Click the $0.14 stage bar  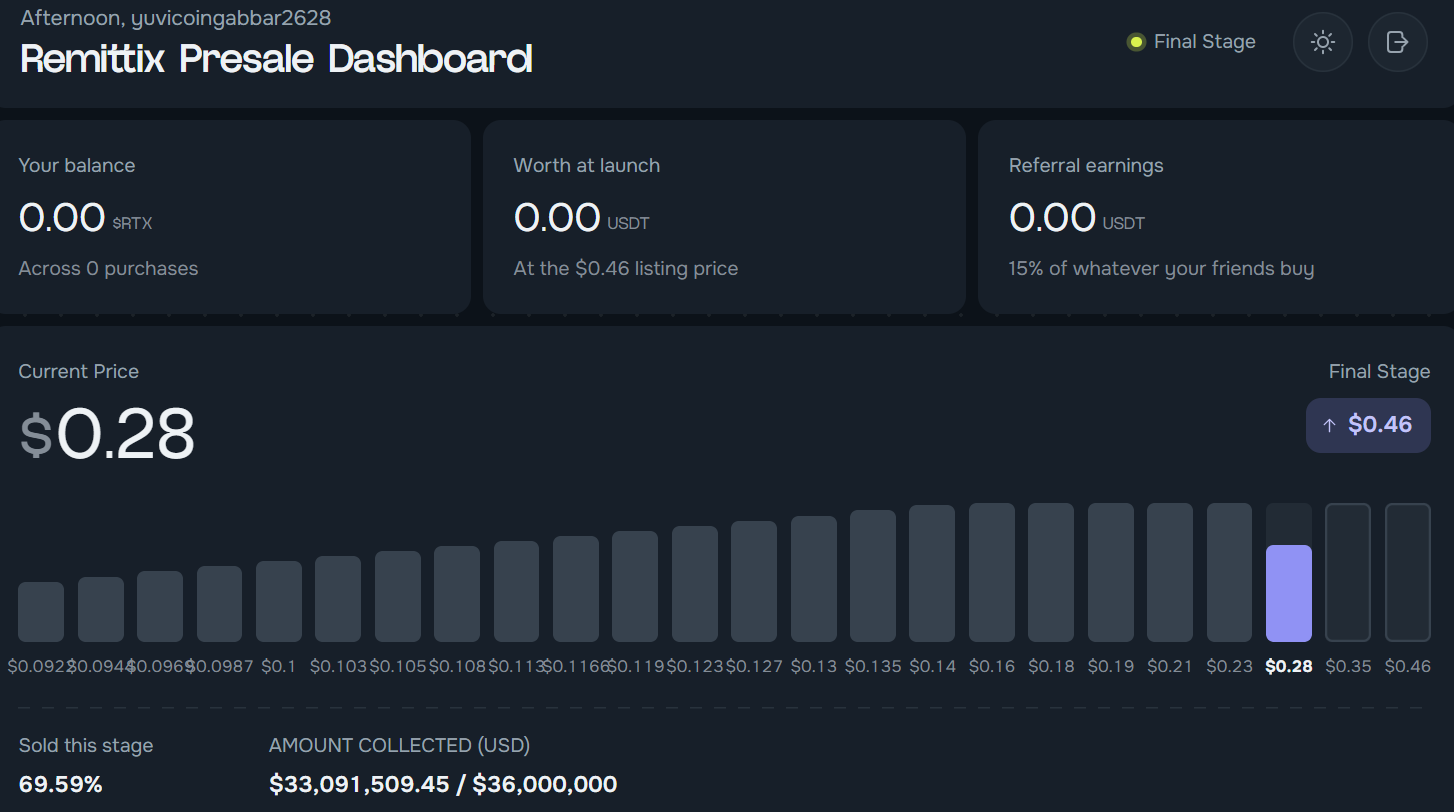point(932,573)
